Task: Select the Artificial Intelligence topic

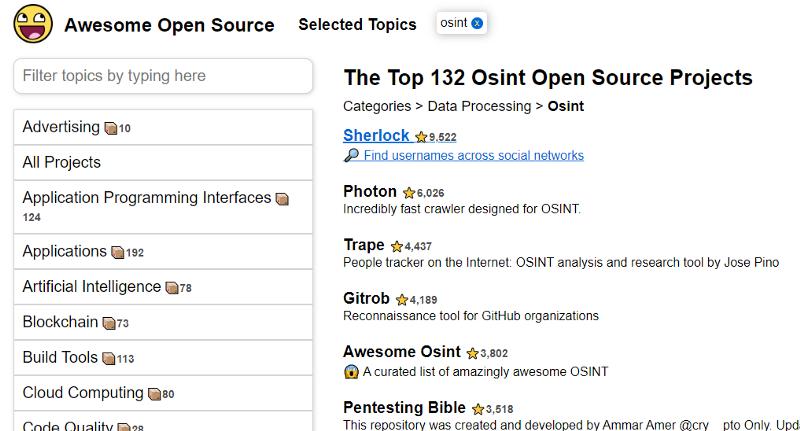Action: pyautogui.click(x=163, y=287)
